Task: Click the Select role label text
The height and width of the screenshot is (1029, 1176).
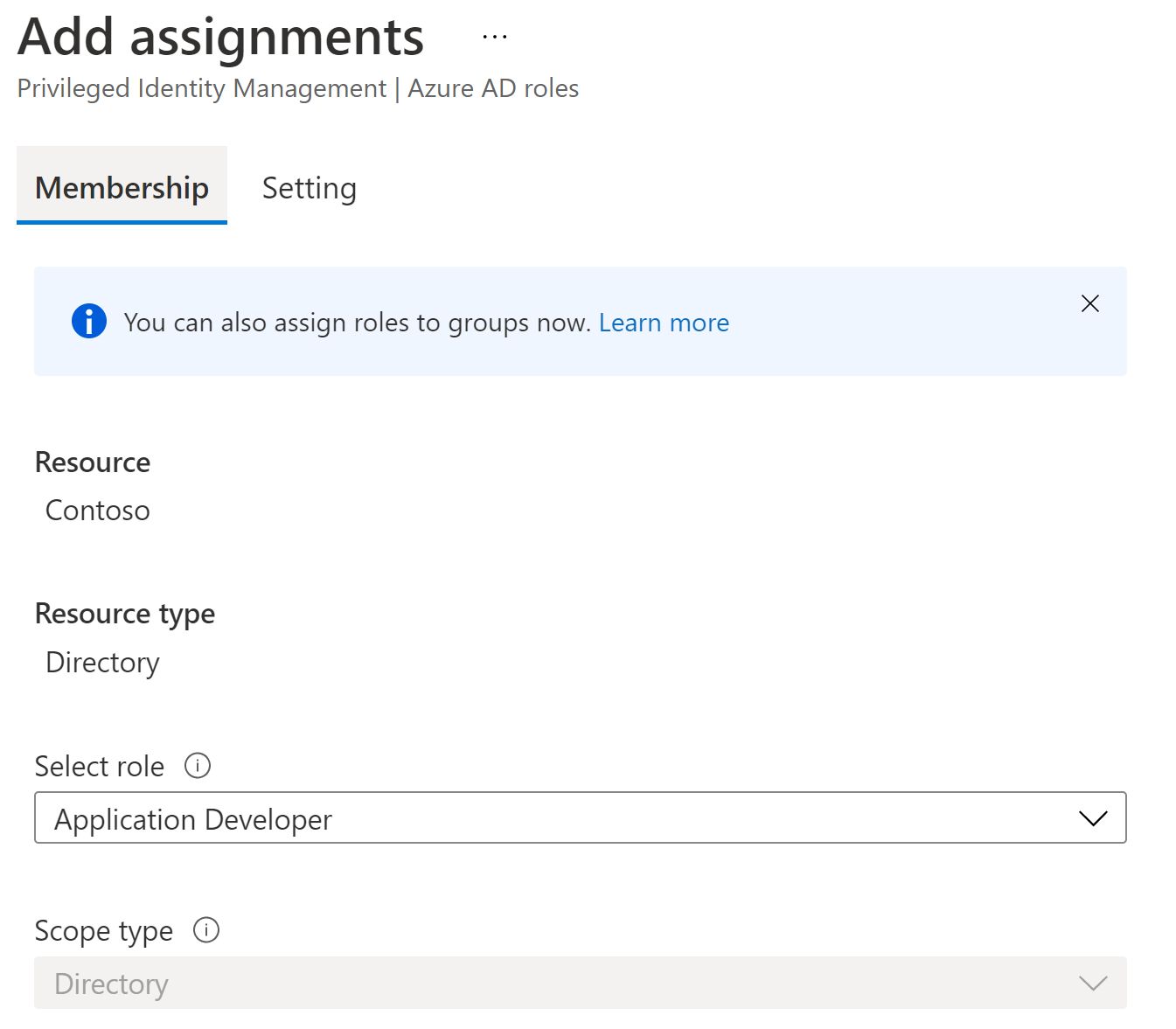Action: pos(99,767)
